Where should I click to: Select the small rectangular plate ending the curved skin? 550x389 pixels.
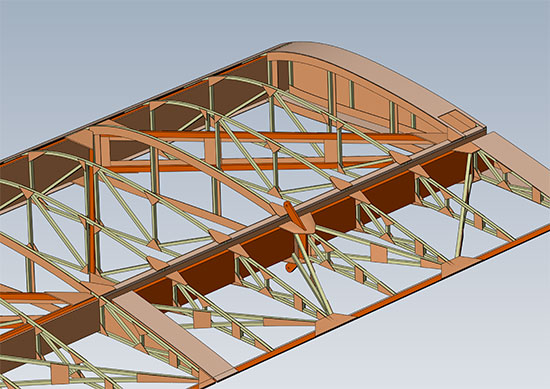click(457, 119)
